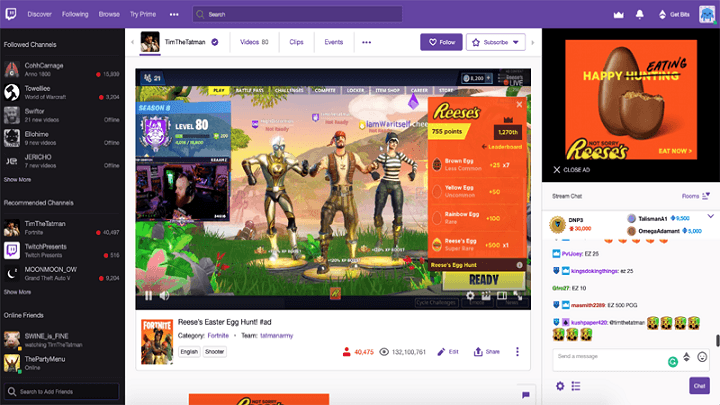720x405 pixels.
Task: Click the English tag
Action: 189,352
